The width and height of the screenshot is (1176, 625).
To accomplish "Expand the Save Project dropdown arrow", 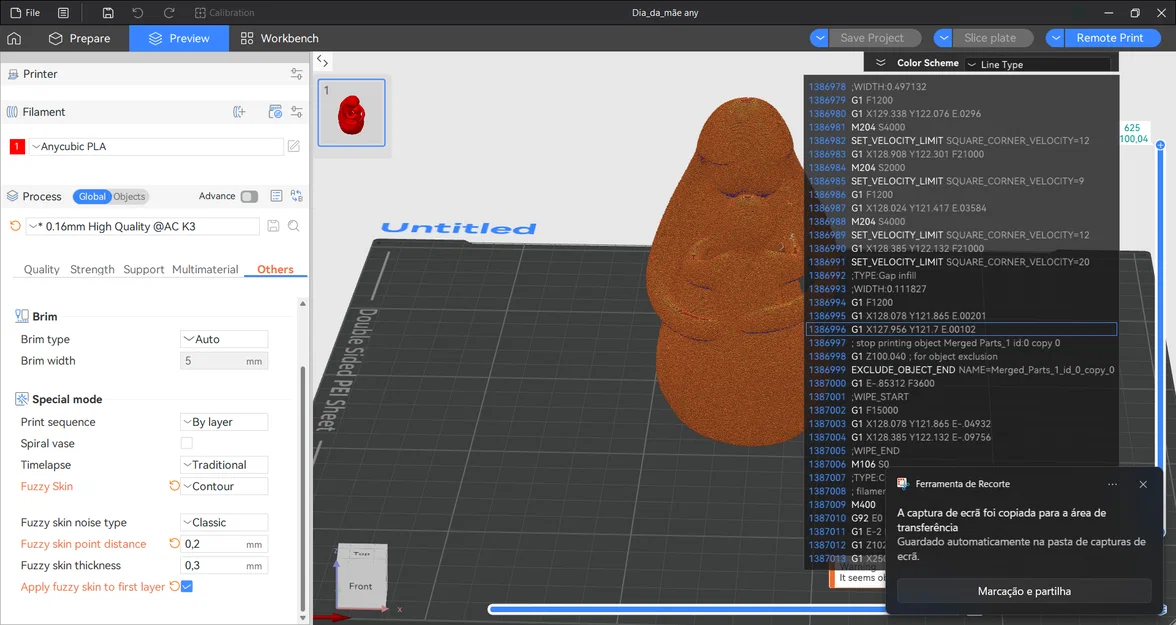I will click(x=819, y=38).
